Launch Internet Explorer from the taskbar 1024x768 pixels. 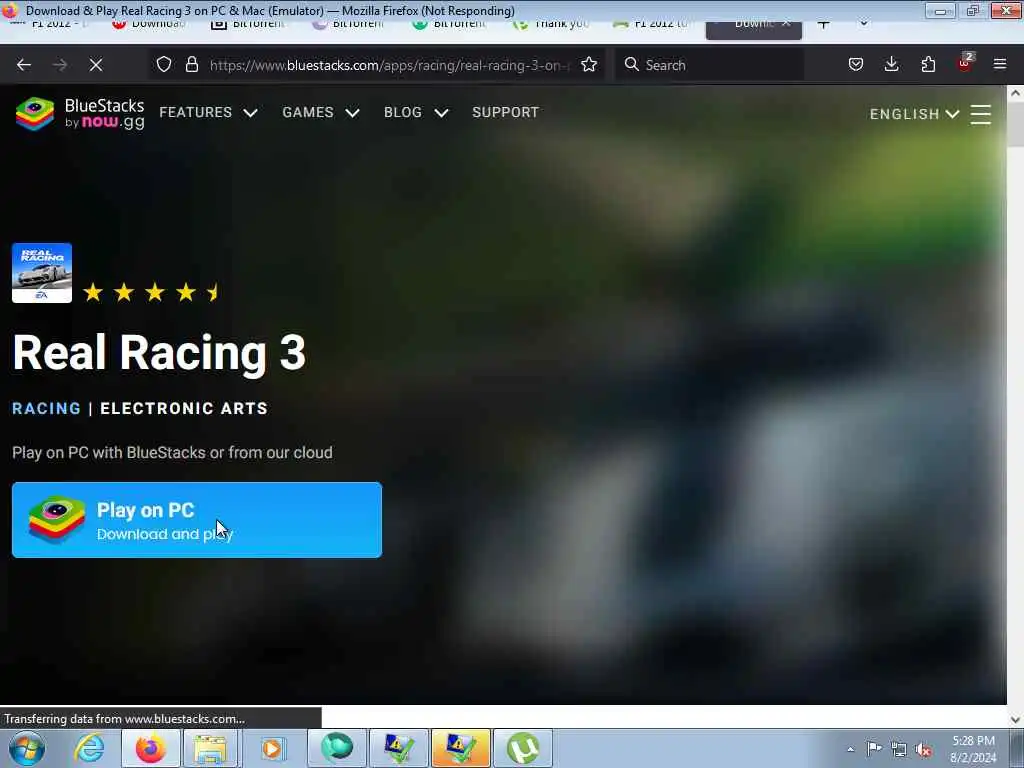(x=89, y=748)
